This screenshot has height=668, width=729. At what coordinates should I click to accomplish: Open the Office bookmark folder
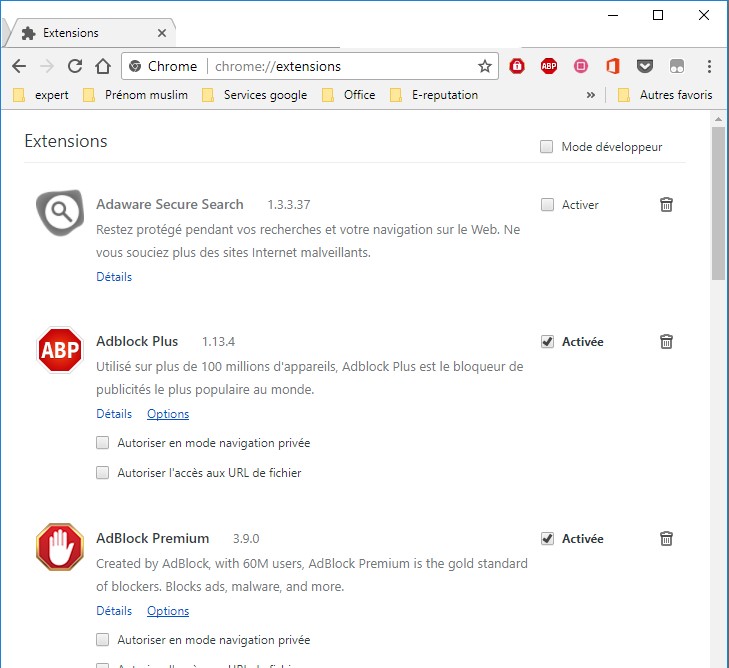[349, 95]
